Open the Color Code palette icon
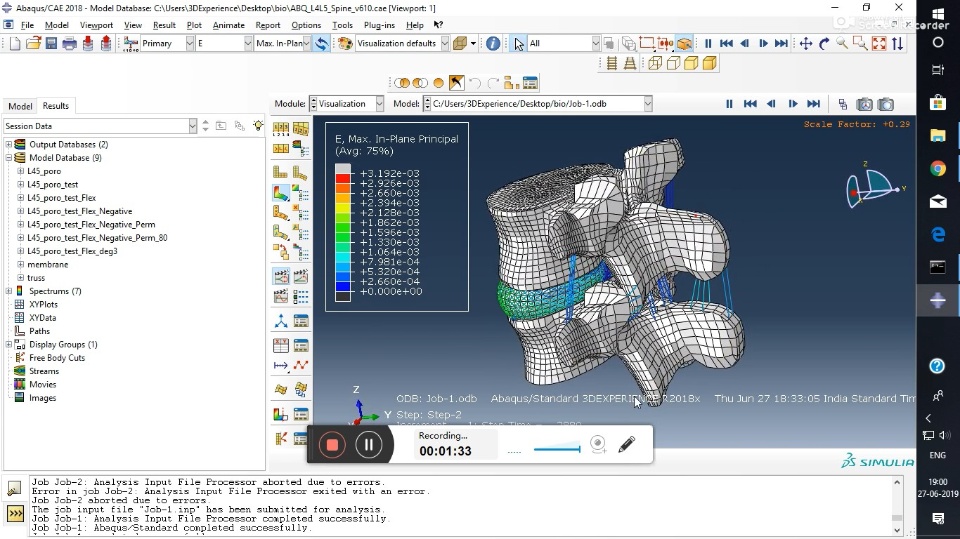The height and width of the screenshot is (539, 960). pyautogui.click(x=345, y=43)
